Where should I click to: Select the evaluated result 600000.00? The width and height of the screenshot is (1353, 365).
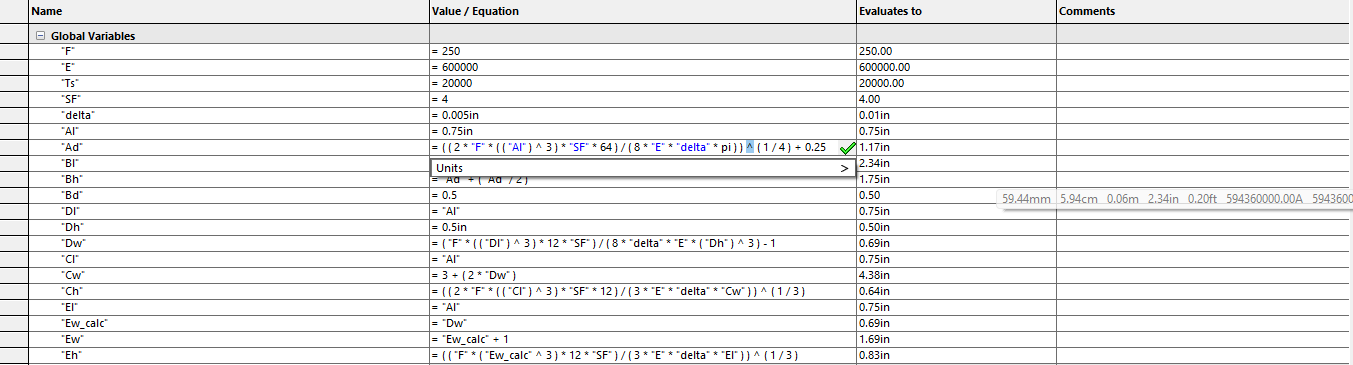(956, 67)
